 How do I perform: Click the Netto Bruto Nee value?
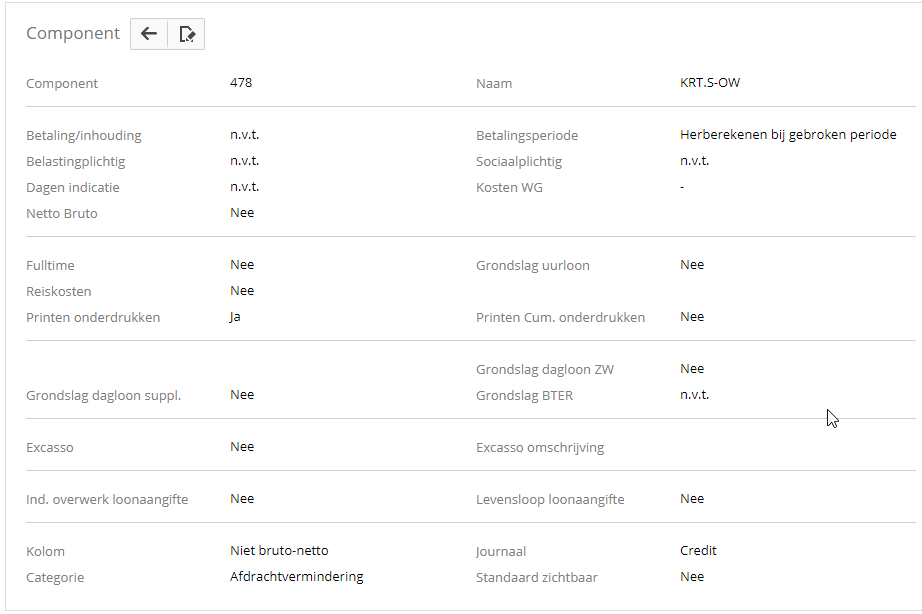click(242, 213)
